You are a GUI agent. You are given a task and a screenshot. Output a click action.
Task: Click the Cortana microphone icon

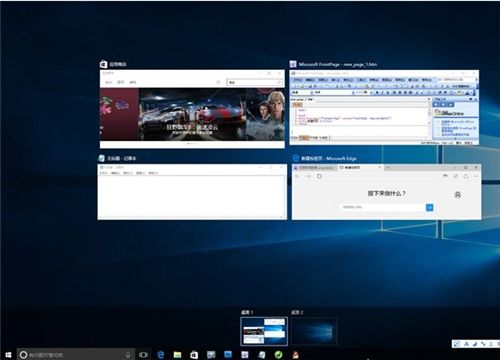pyautogui.click(x=128, y=355)
